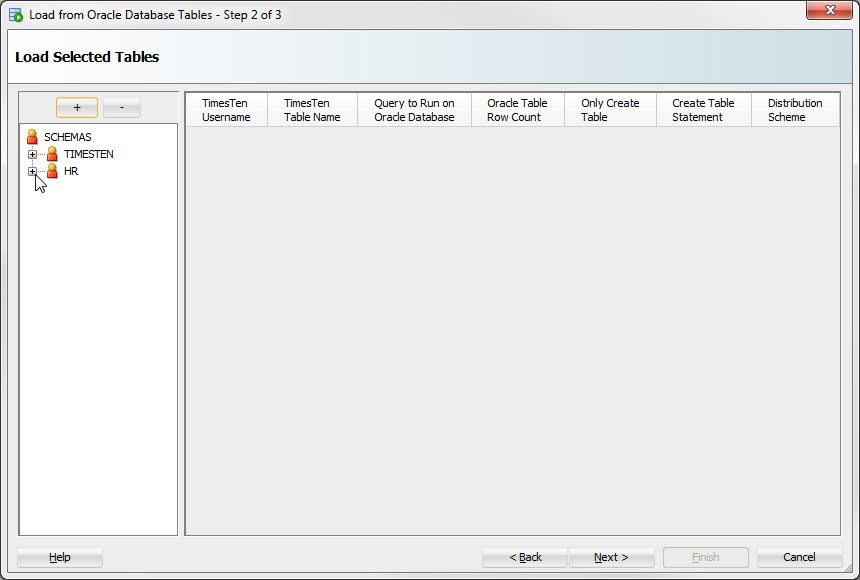This screenshot has height=580, width=860.
Task: Go to previous step with Back
Action: tap(525, 558)
